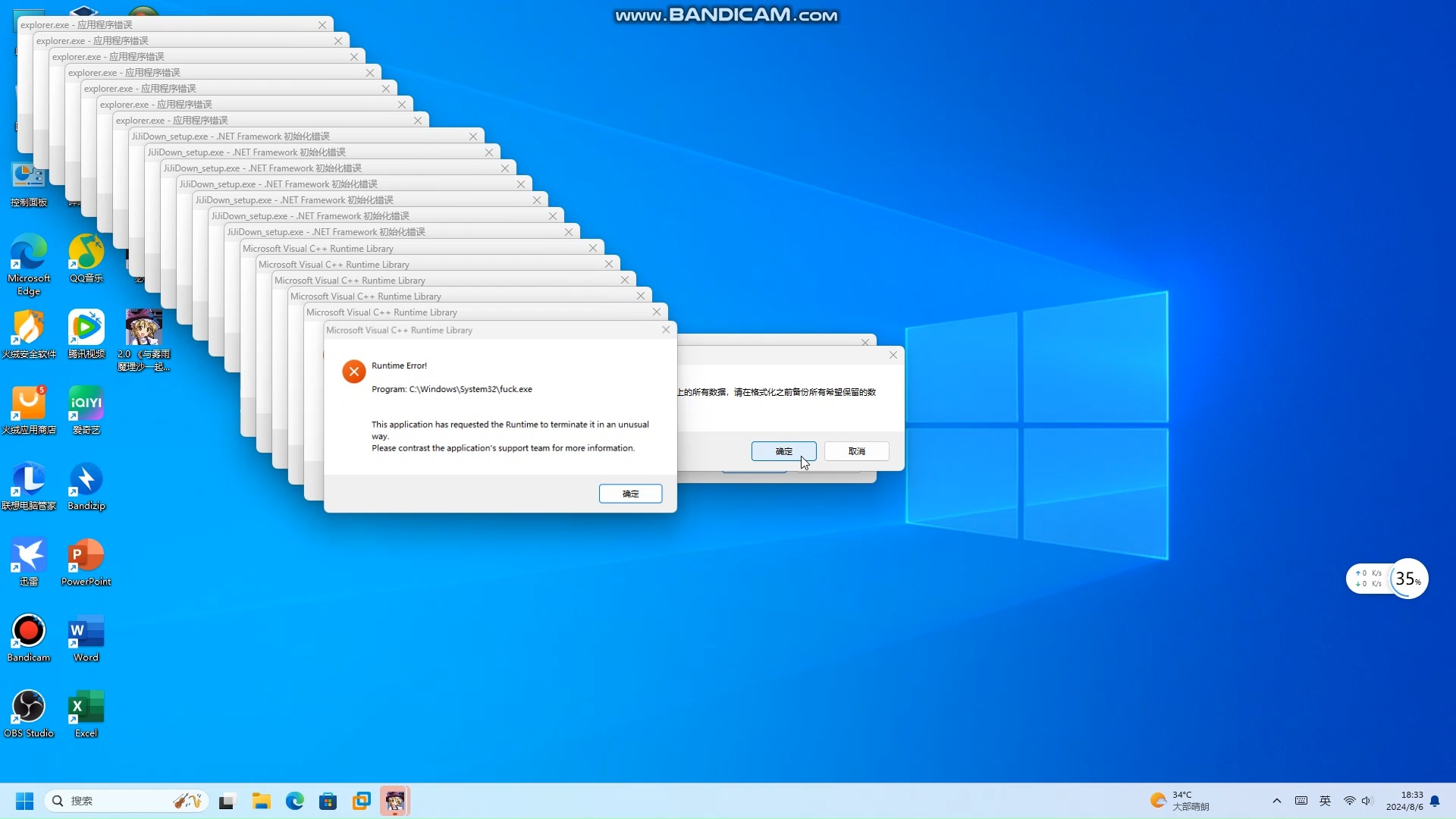Launch PowerPoint from the desktop
The height and width of the screenshot is (819, 1456).
(86, 562)
